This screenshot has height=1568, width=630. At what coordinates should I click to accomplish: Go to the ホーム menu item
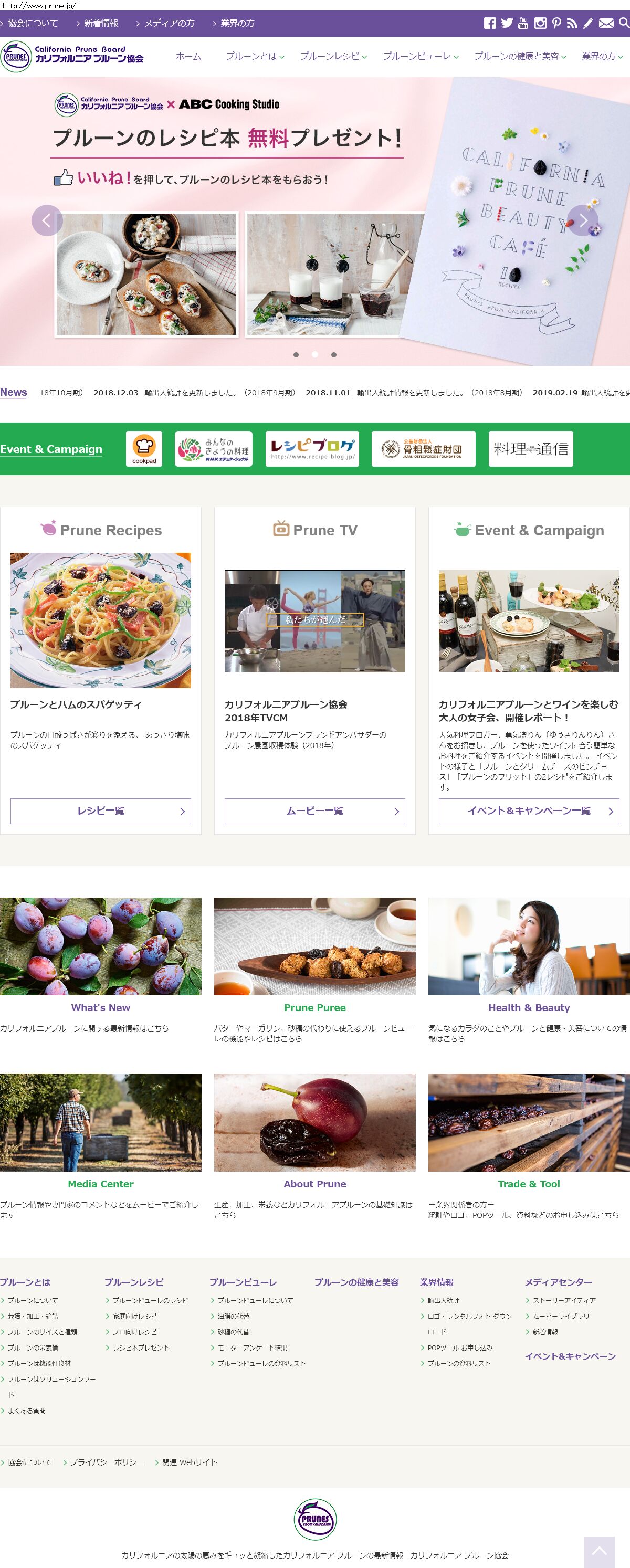188,56
